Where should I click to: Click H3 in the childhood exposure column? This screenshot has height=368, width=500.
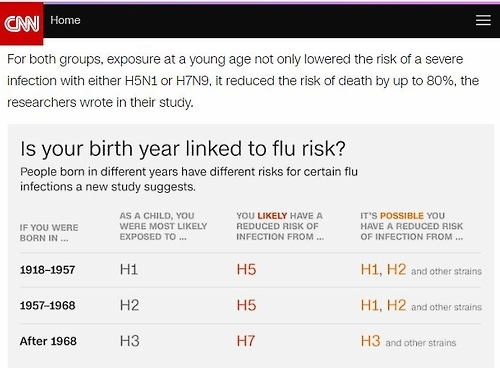130,341
